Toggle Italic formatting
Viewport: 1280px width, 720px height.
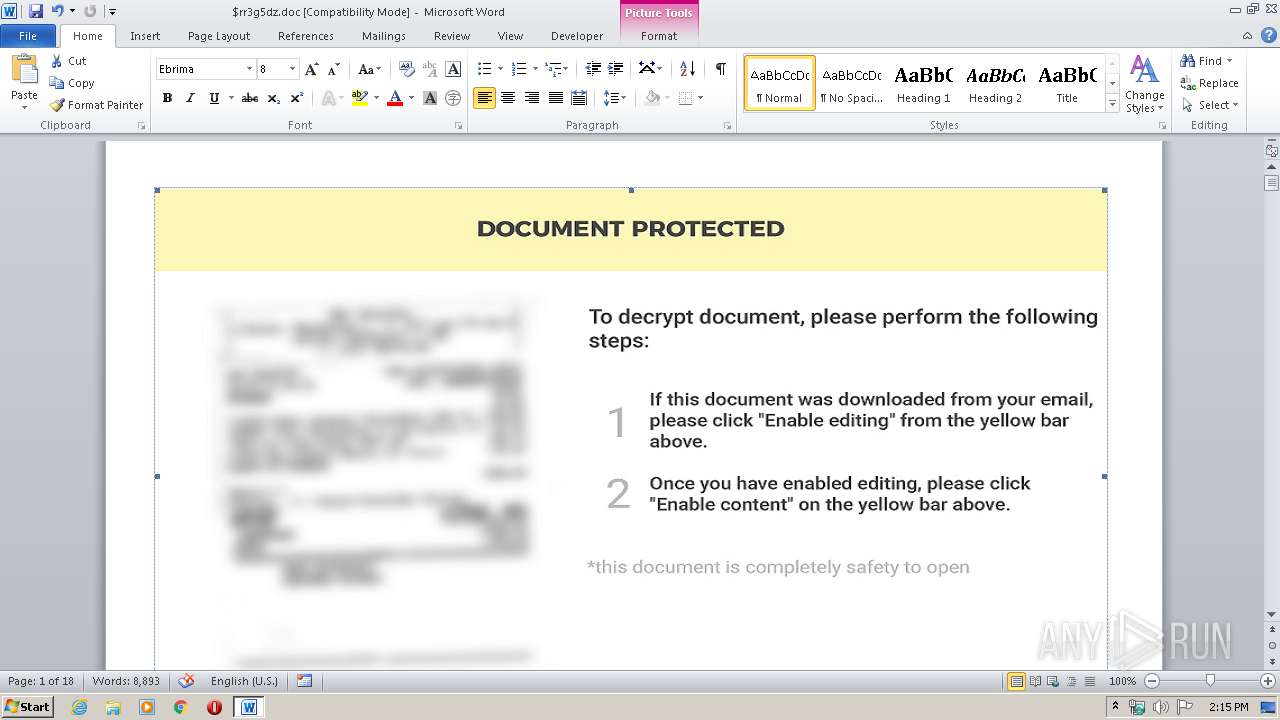pyautogui.click(x=190, y=98)
